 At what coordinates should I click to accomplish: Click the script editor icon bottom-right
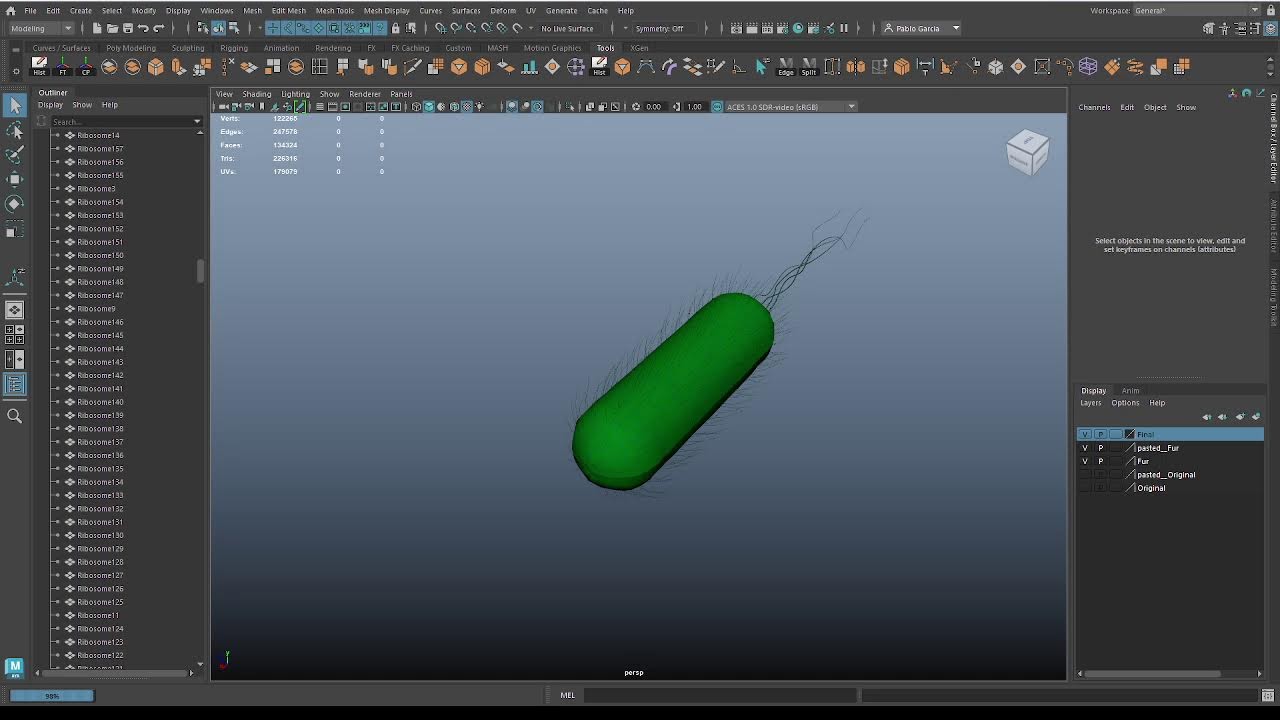coord(1268,695)
